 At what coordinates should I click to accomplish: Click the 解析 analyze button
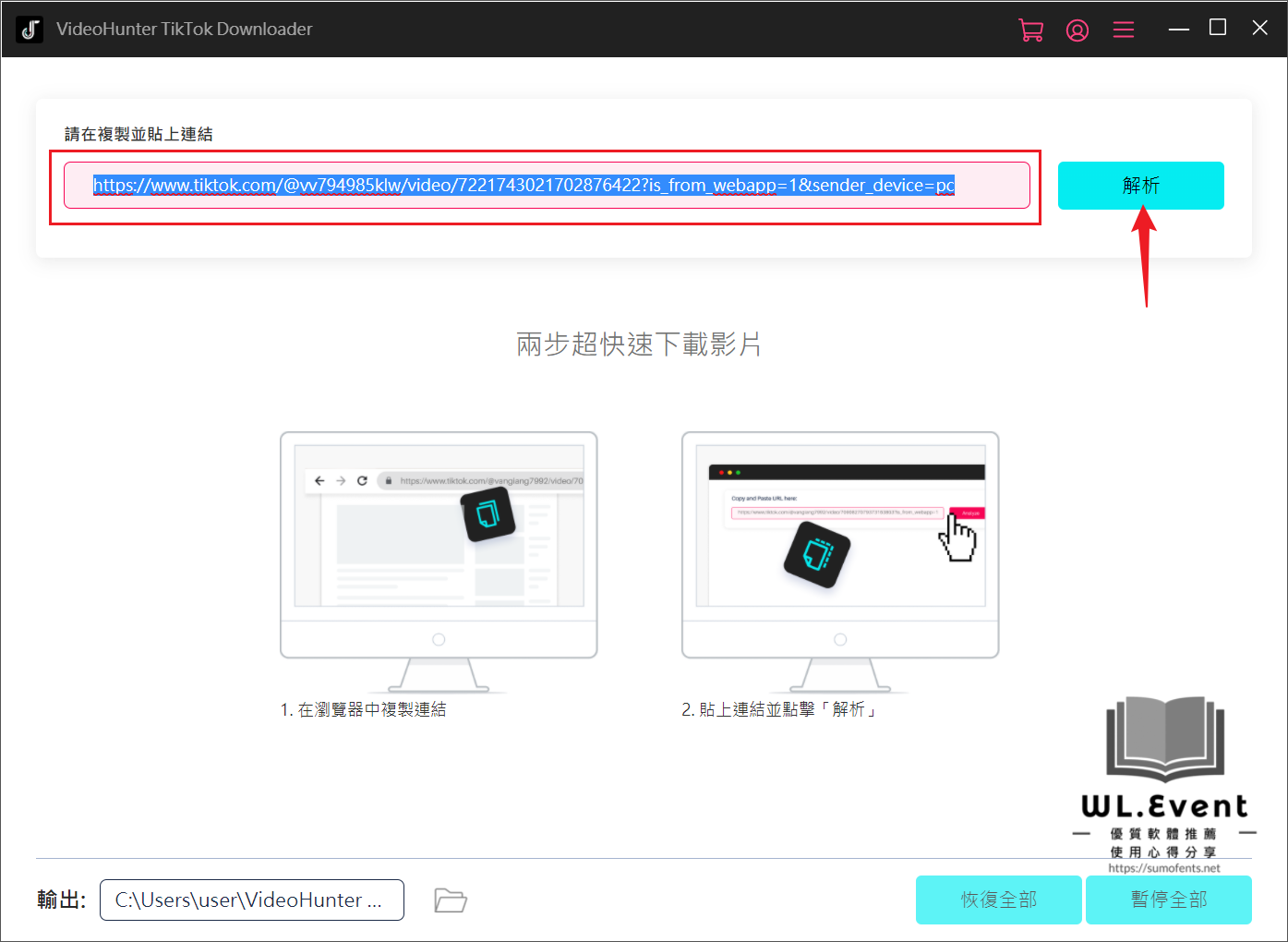click(1140, 186)
